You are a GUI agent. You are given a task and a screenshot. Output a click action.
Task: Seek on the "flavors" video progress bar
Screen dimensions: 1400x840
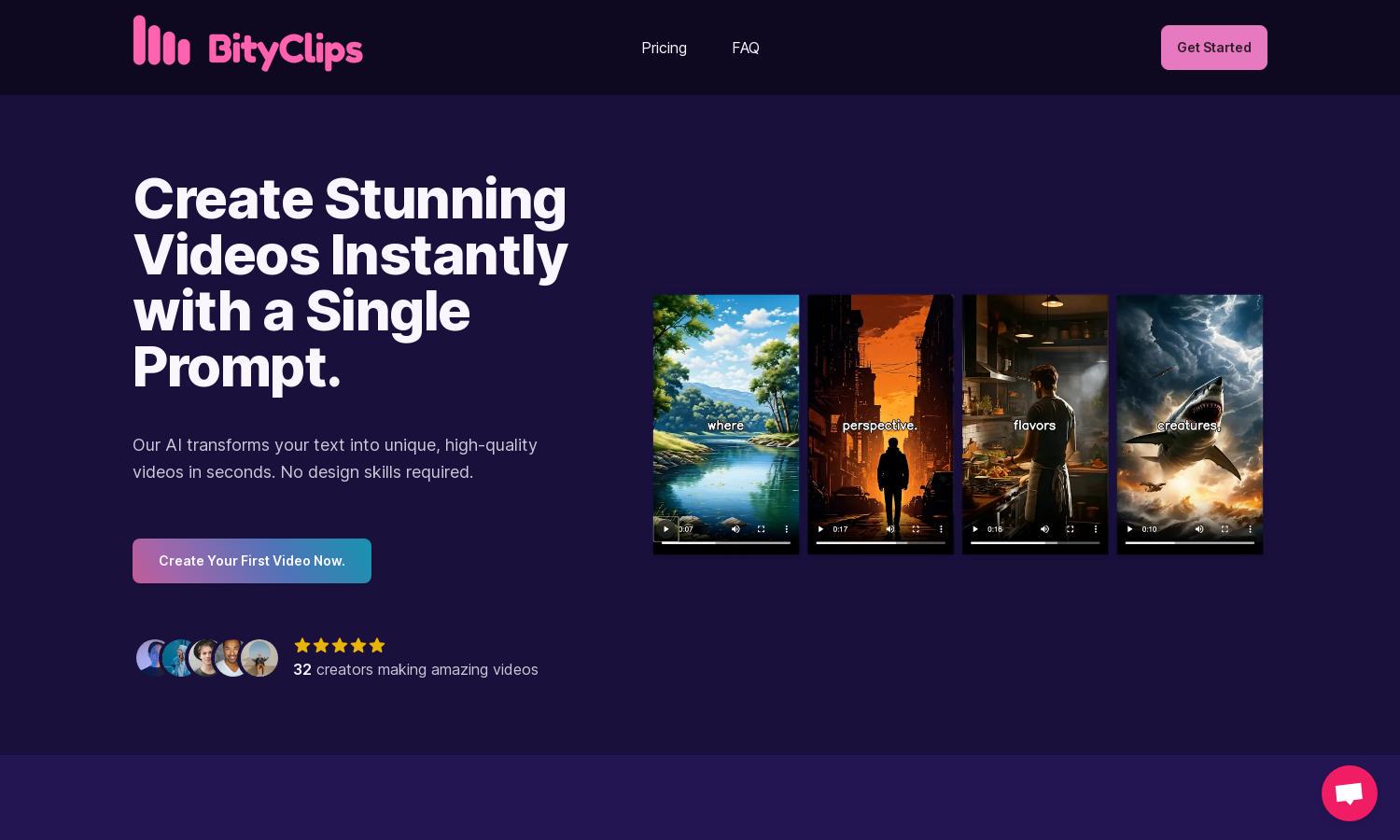(x=1035, y=542)
